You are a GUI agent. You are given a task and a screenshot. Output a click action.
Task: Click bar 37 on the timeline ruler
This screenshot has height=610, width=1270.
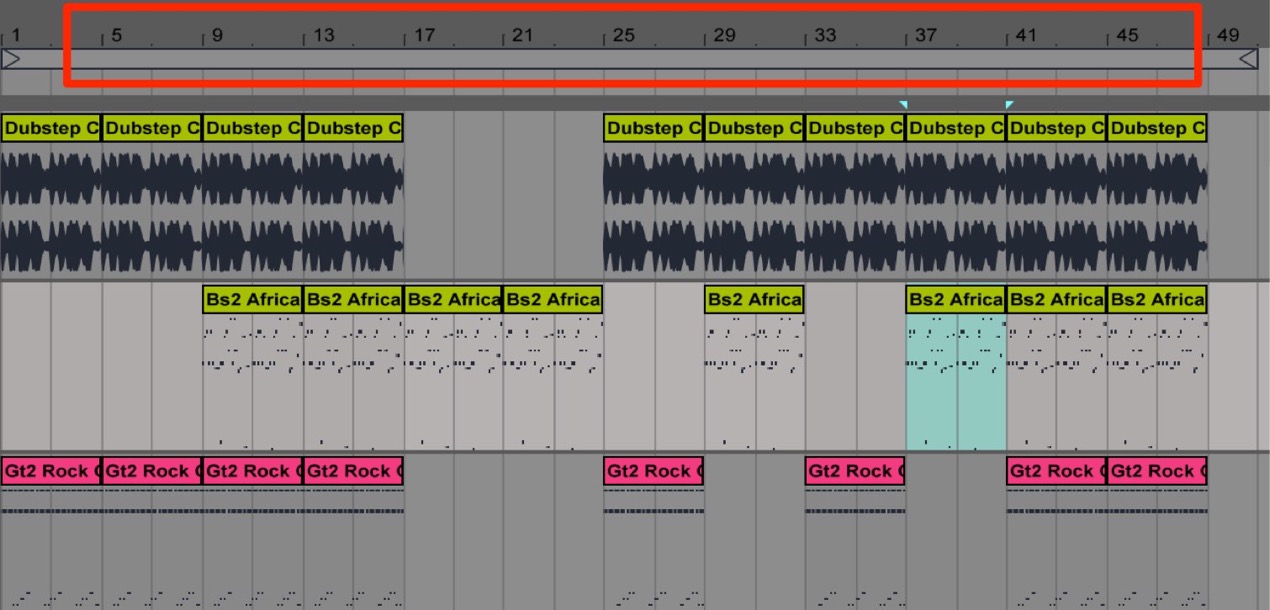click(926, 35)
